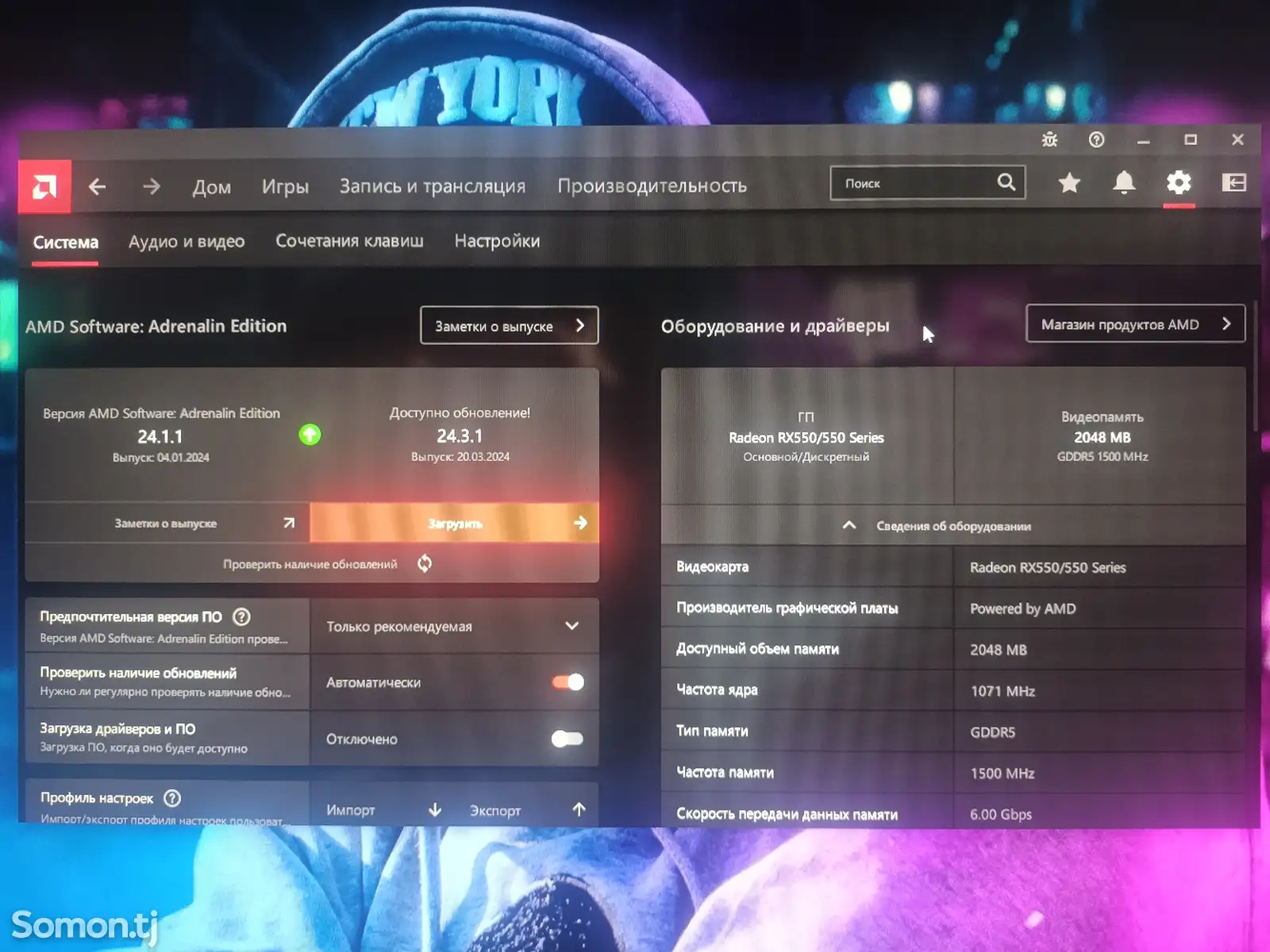Click the Видеокарта row label
The height and width of the screenshot is (952, 1270).
[713, 566]
